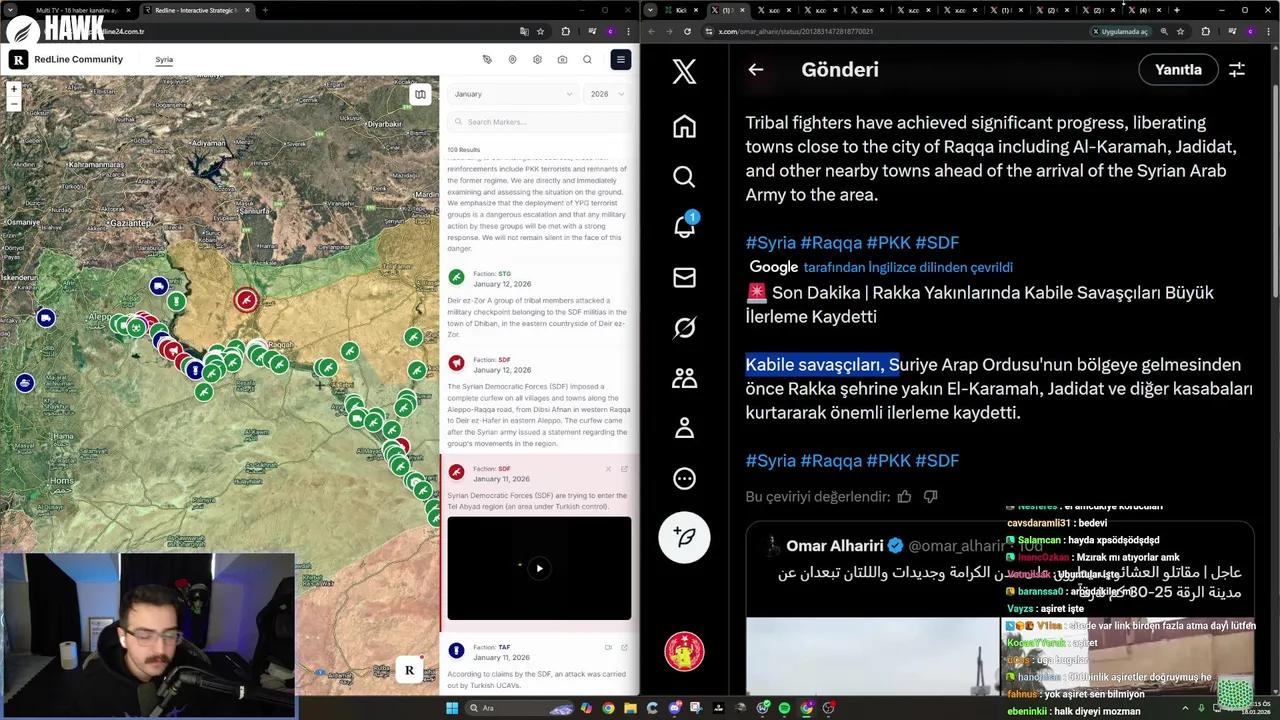Click the Yanıtla reply button
The image size is (1280, 720).
click(1178, 69)
